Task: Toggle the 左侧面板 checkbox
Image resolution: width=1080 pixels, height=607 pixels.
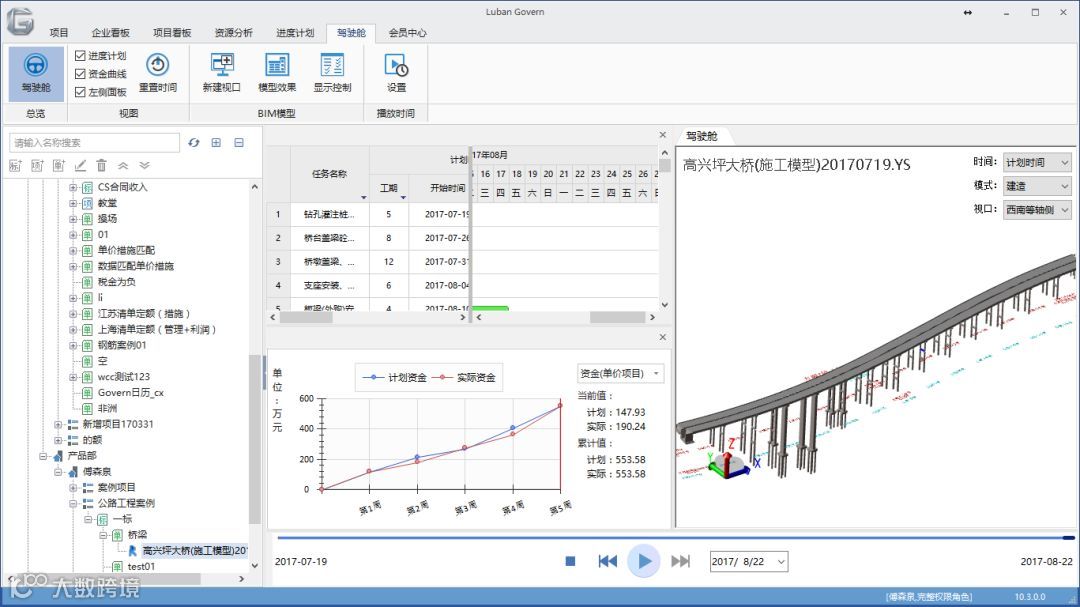Action: click(x=80, y=92)
